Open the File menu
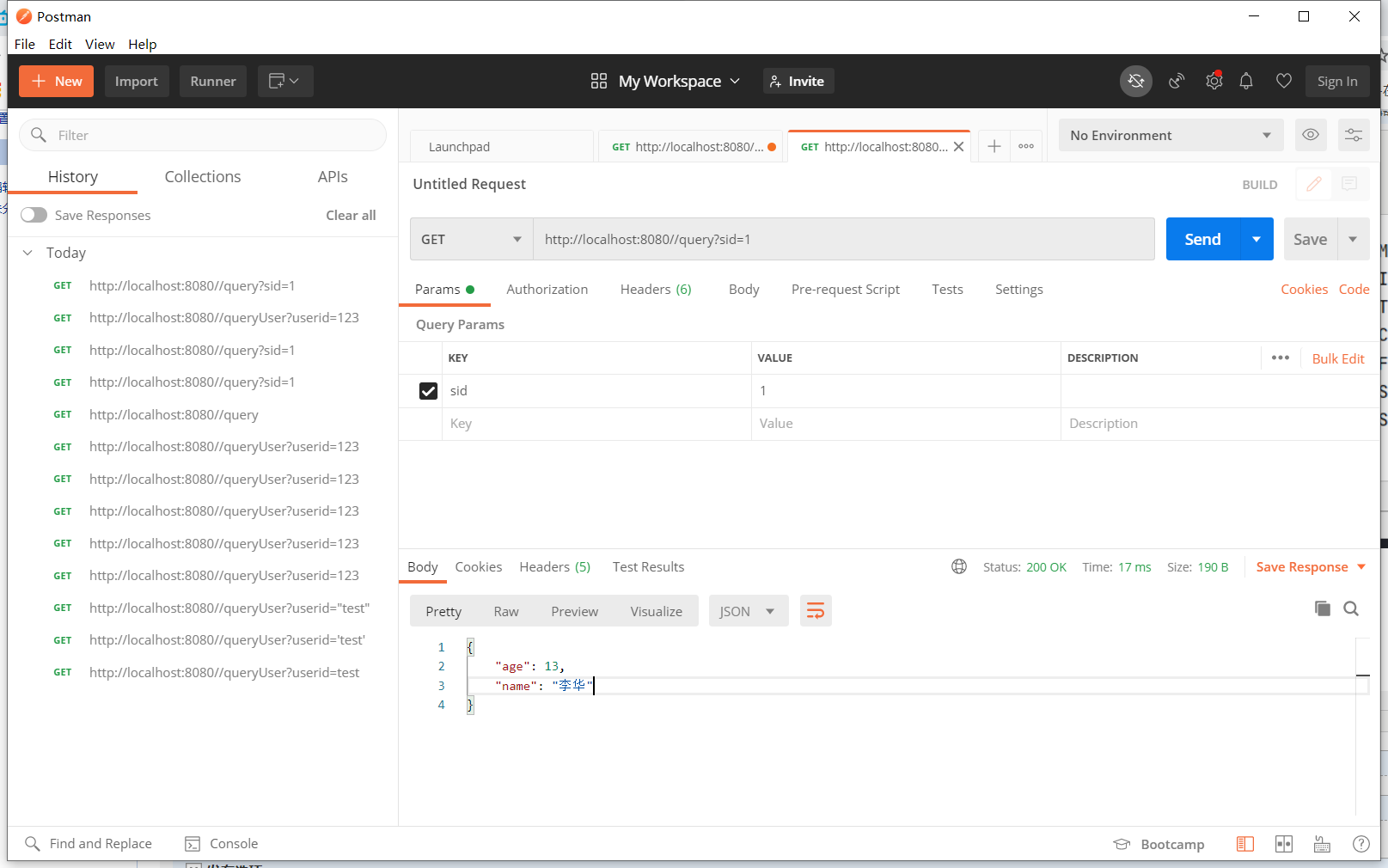 click(25, 44)
